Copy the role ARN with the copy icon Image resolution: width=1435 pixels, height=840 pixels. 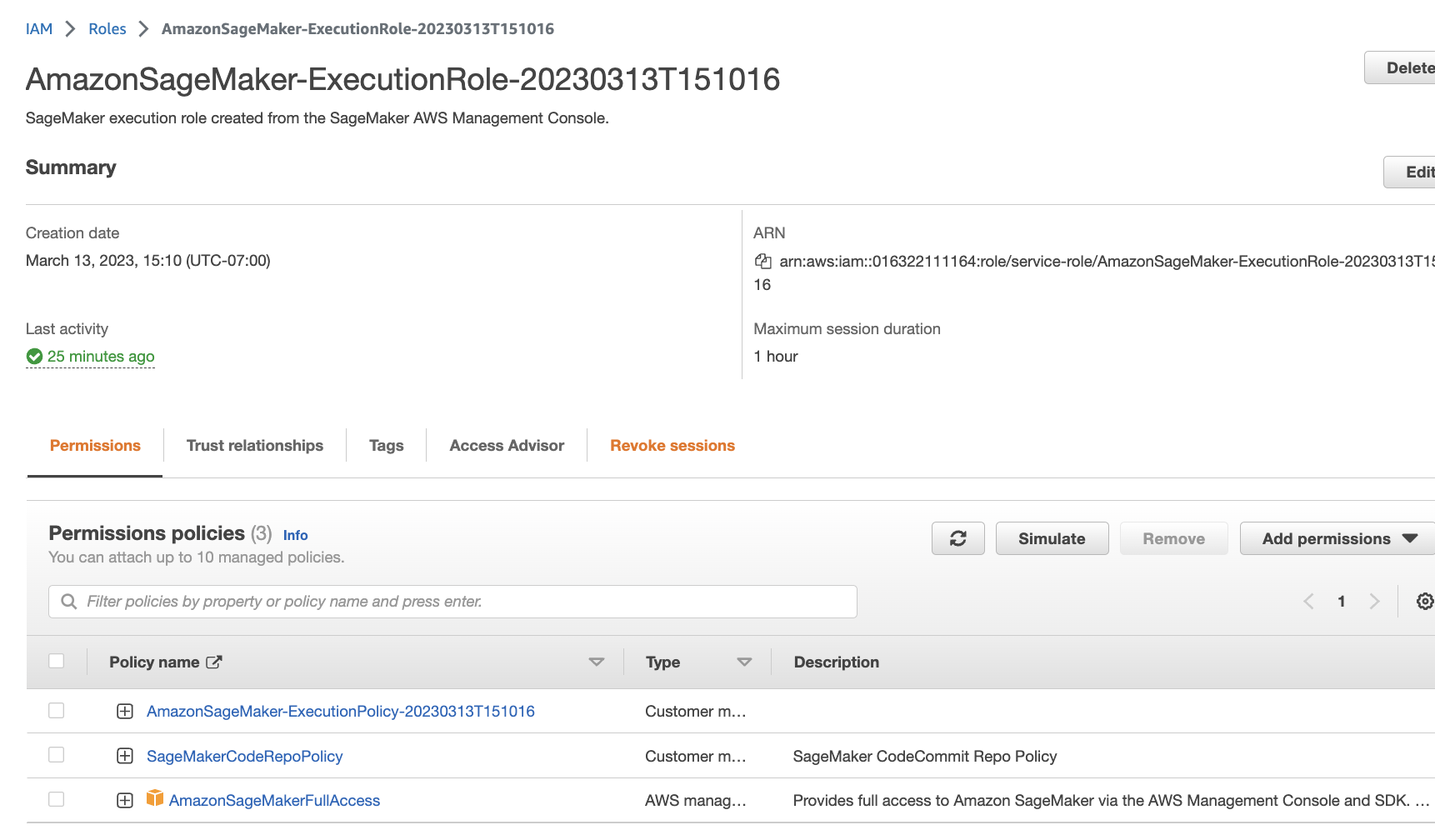(762, 262)
